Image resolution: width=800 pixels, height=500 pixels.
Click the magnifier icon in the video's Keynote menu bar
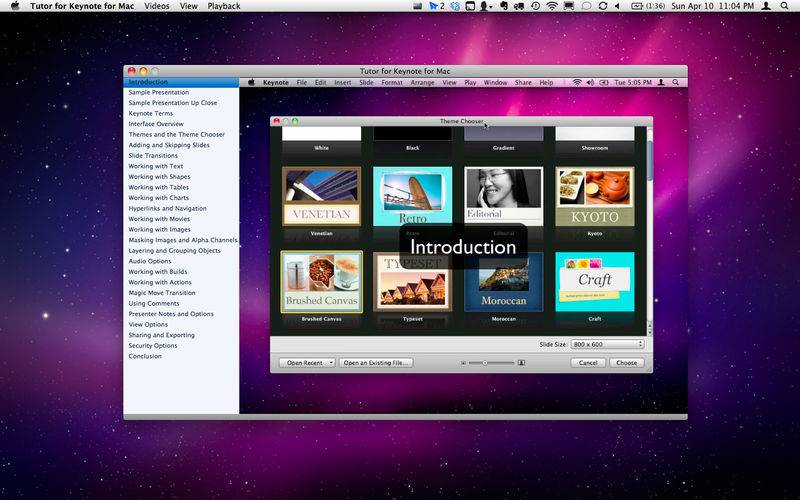click(x=676, y=82)
